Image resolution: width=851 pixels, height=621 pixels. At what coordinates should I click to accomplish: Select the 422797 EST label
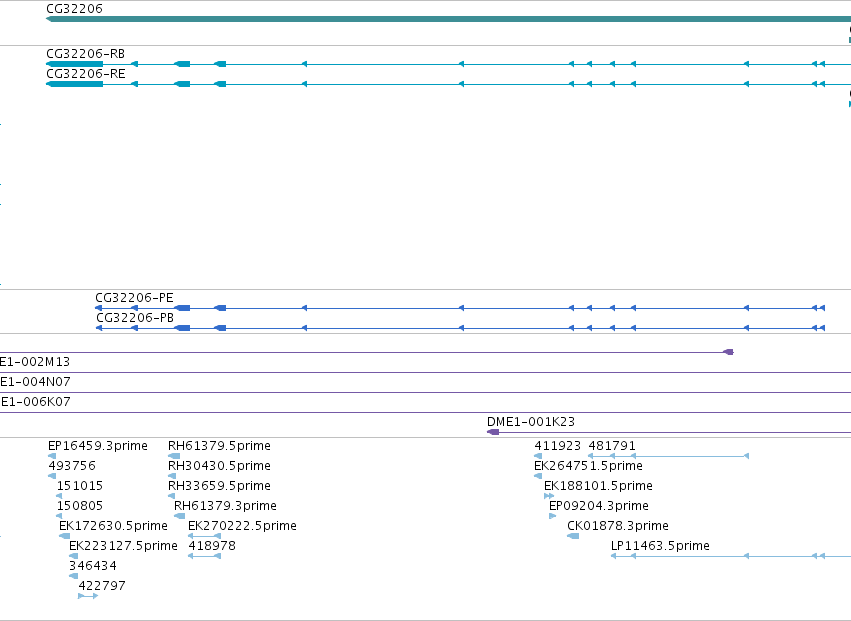[x=102, y=586]
